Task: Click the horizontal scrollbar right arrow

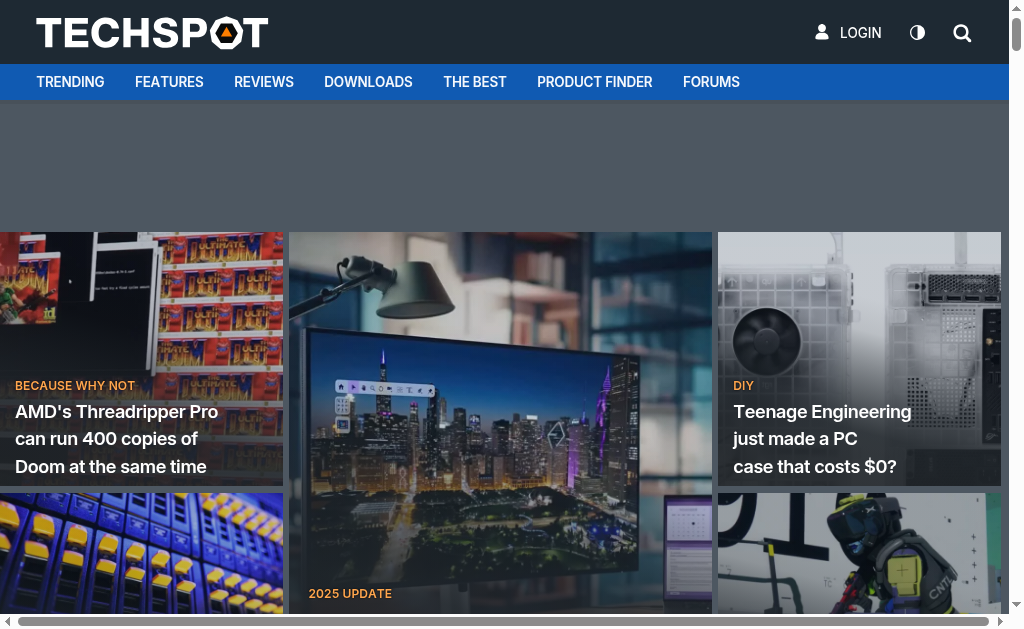Action: [x=1000, y=621]
